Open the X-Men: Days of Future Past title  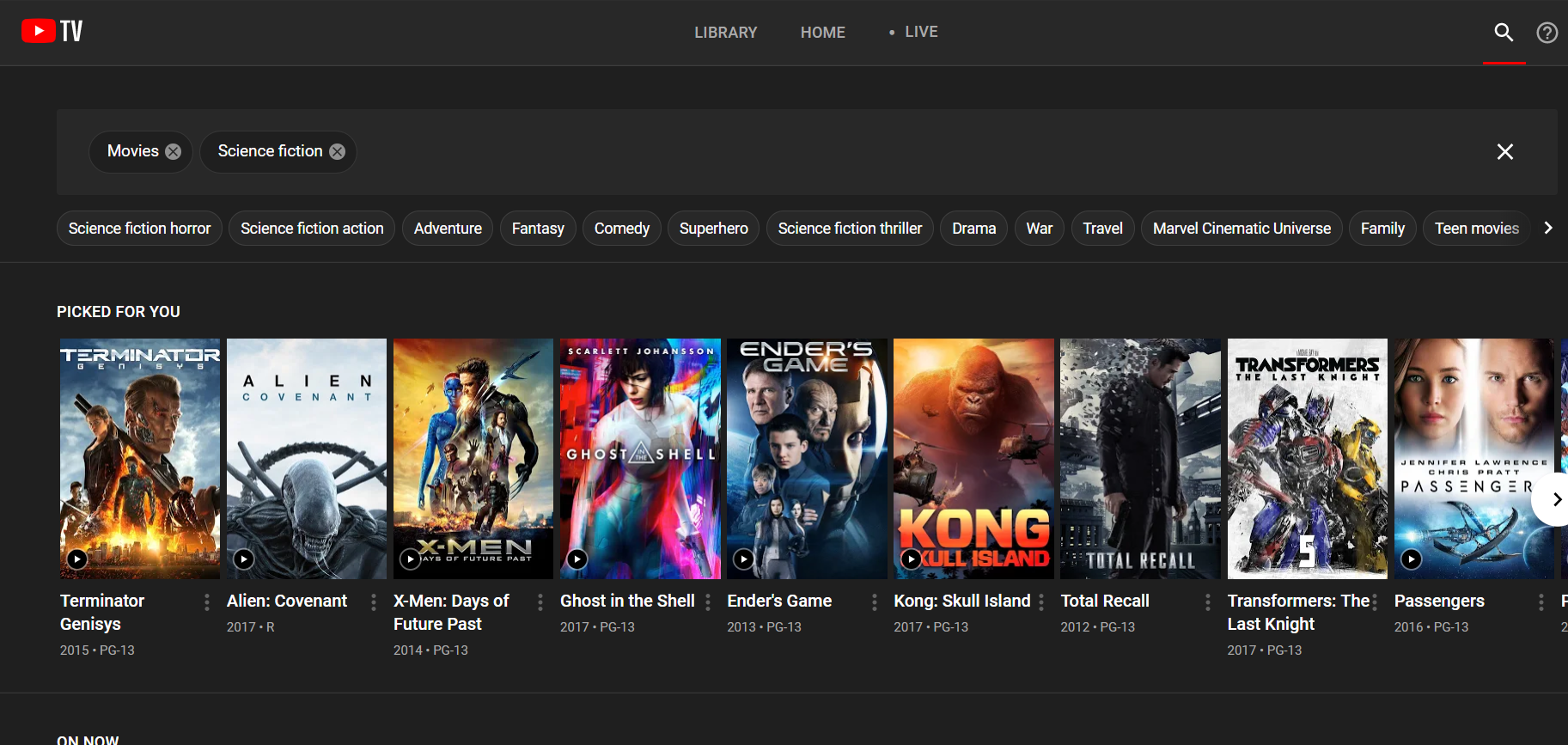[x=451, y=612]
